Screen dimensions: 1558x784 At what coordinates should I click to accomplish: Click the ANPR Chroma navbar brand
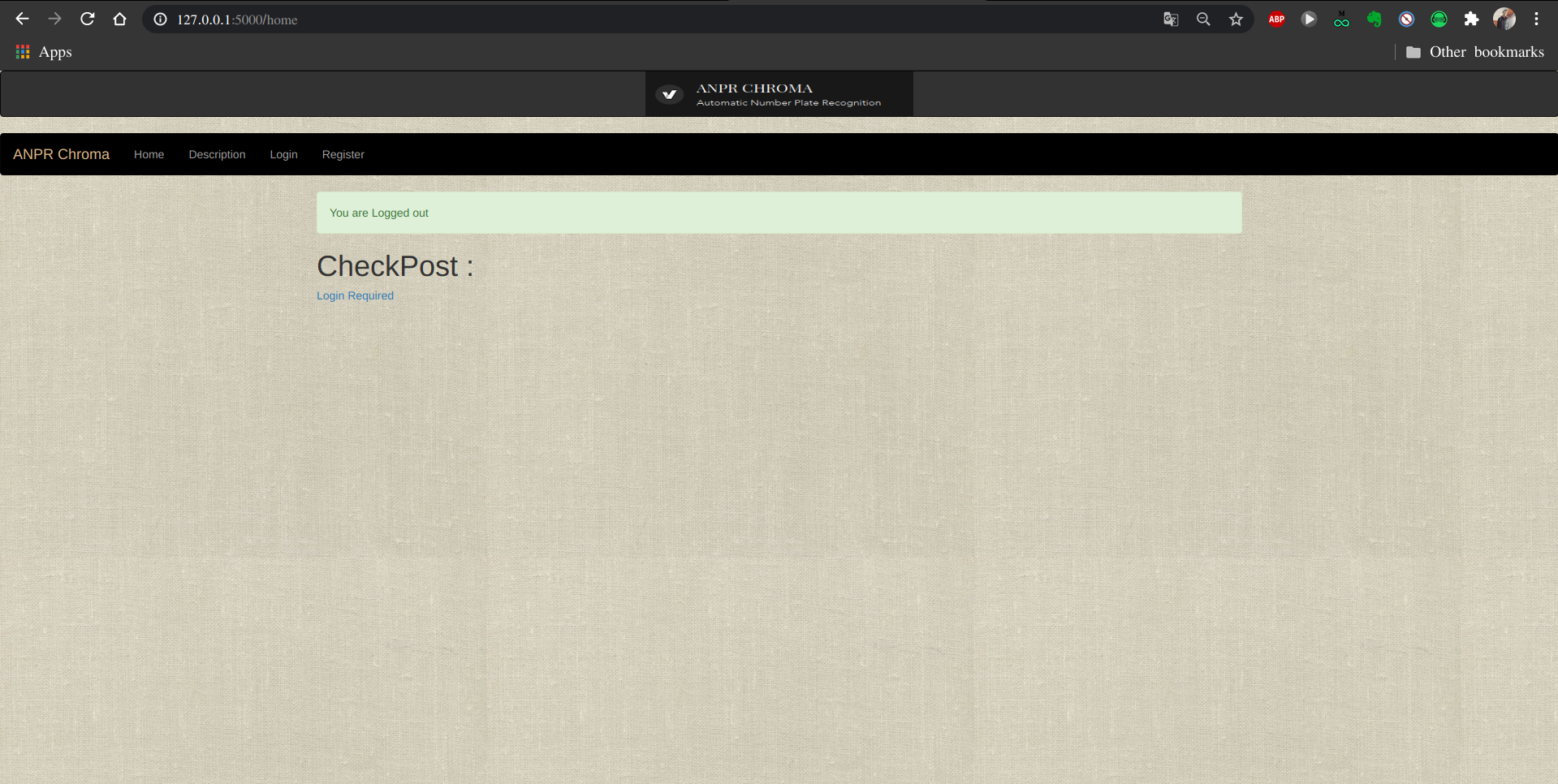pyautogui.click(x=61, y=154)
